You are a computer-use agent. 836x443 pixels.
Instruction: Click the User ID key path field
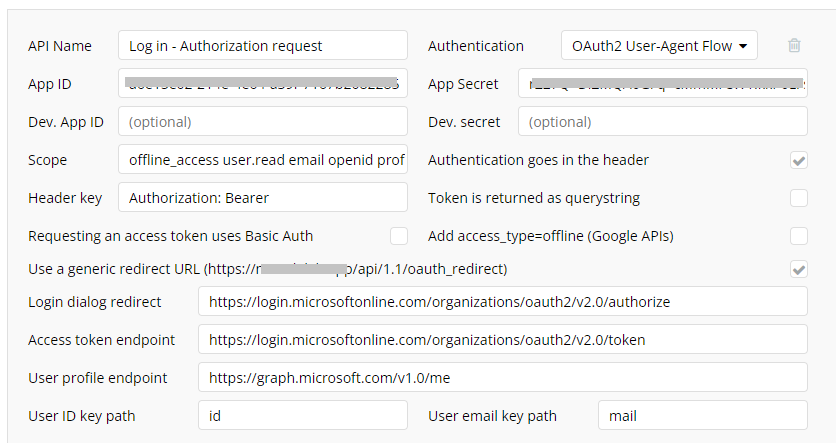pos(303,415)
